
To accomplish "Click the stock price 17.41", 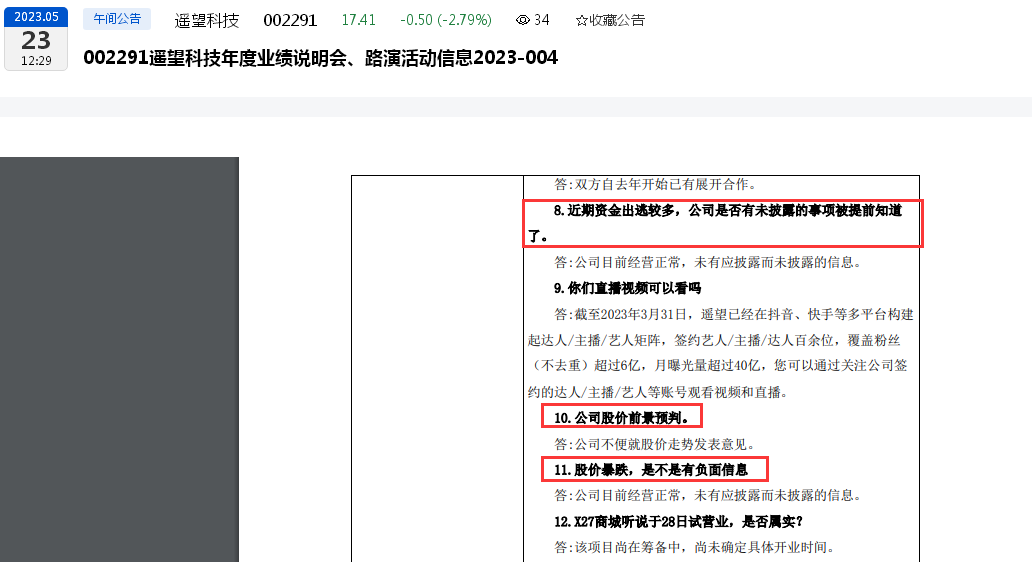I will pyautogui.click(x=359, y=20).
